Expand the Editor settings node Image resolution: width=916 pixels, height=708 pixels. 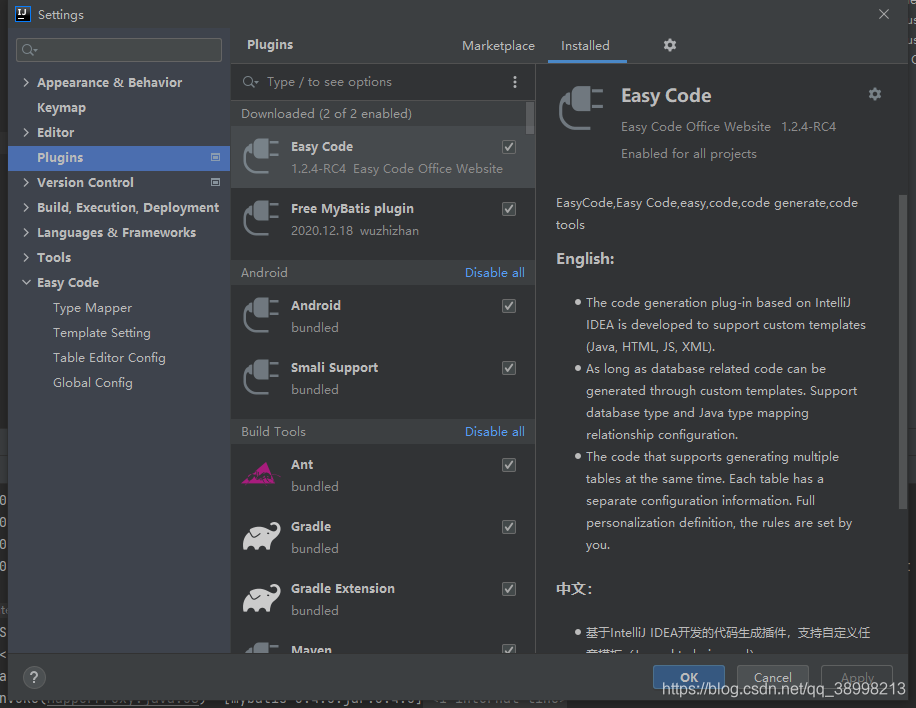26,133
